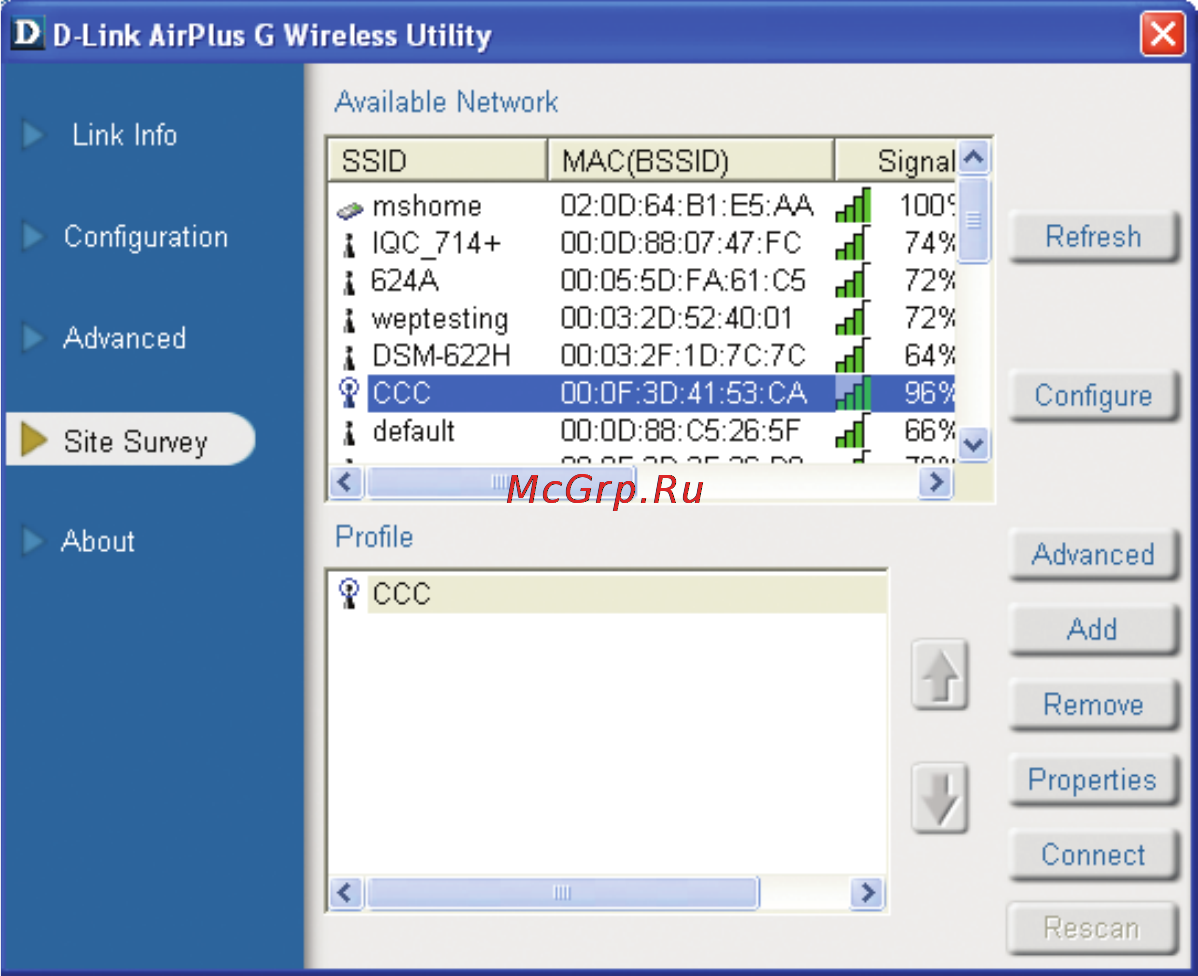Select the CCC network row
The width and height of the screenshot is (1198, 976).
[x=642, y=393]
